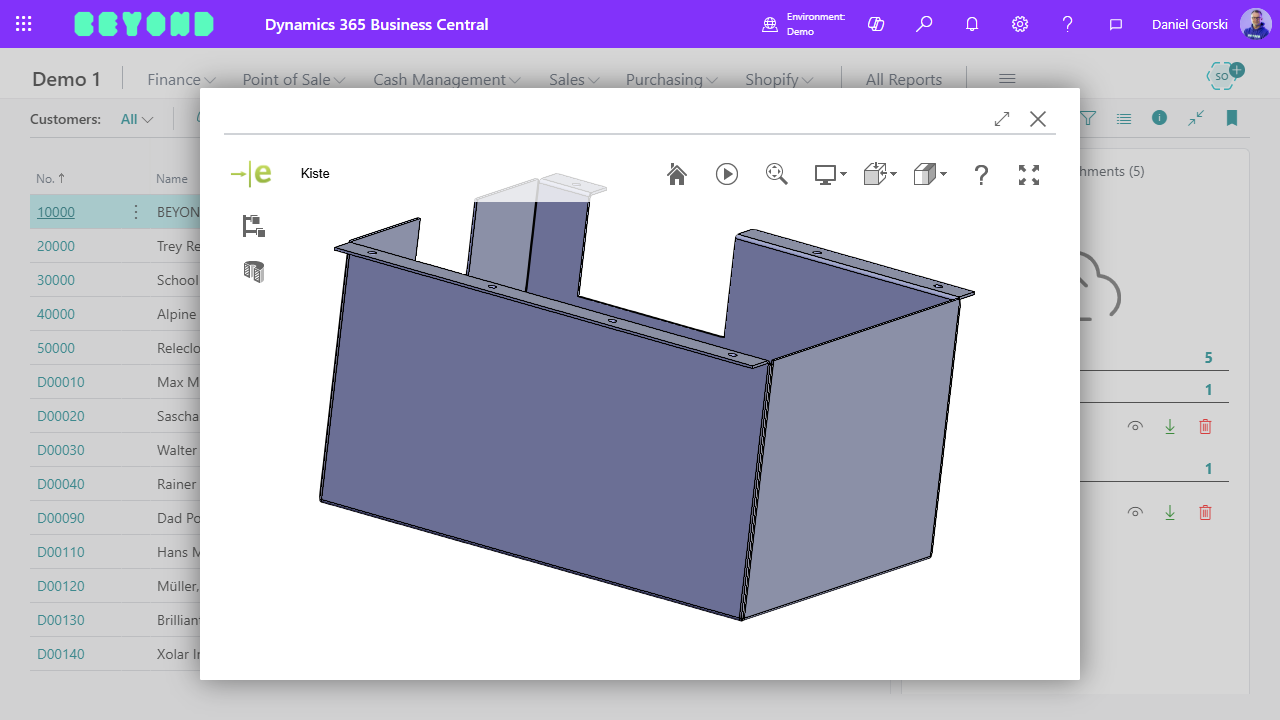Expand the viewer dialog with diagonal arrows
The height and width of the screenshot is (720, 1280).
(1002, 119)
